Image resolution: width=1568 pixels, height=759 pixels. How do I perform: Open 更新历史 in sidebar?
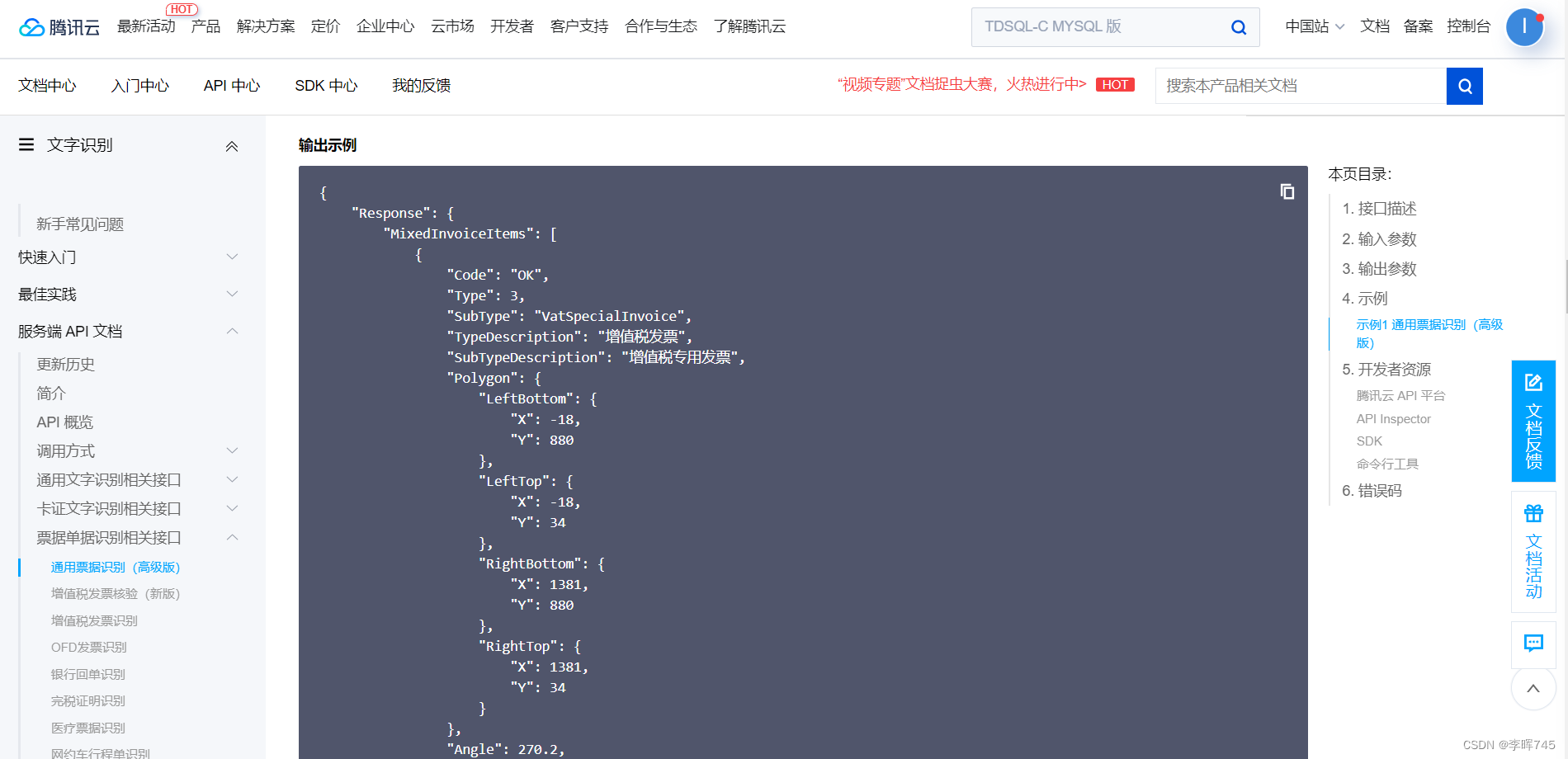click(65, 365)
